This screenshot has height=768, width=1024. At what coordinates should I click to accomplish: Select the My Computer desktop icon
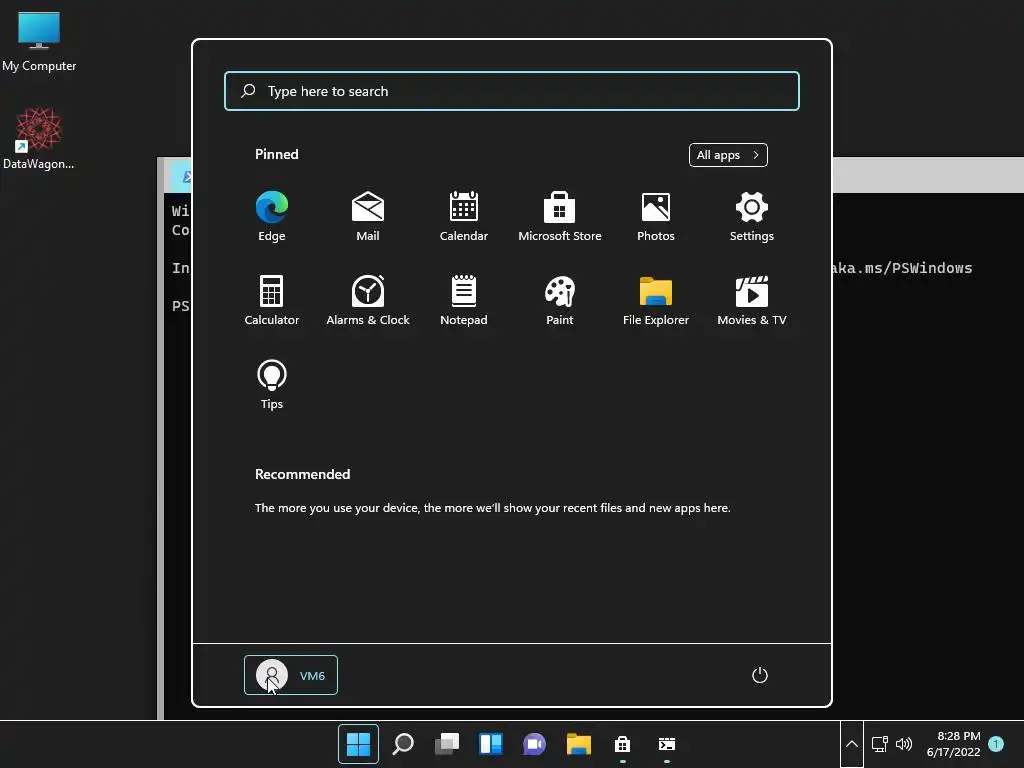pyautogui.click(x=39, y=42)
